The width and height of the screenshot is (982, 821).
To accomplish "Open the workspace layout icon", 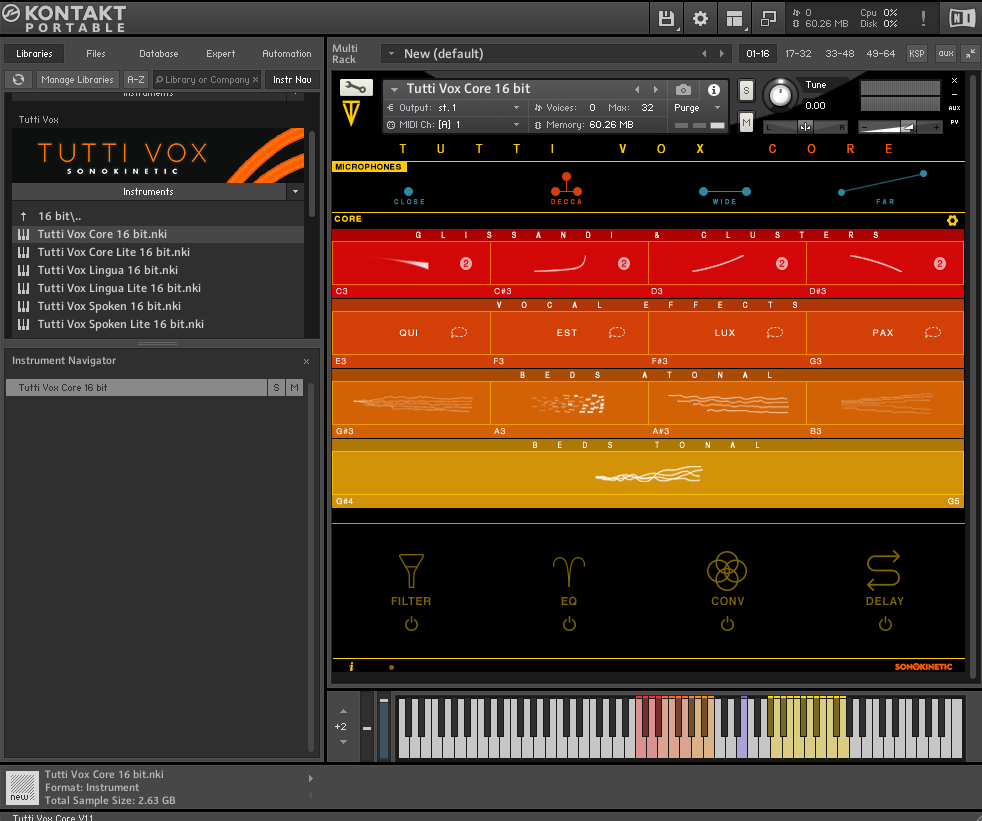I will click(x=735, y=19).
